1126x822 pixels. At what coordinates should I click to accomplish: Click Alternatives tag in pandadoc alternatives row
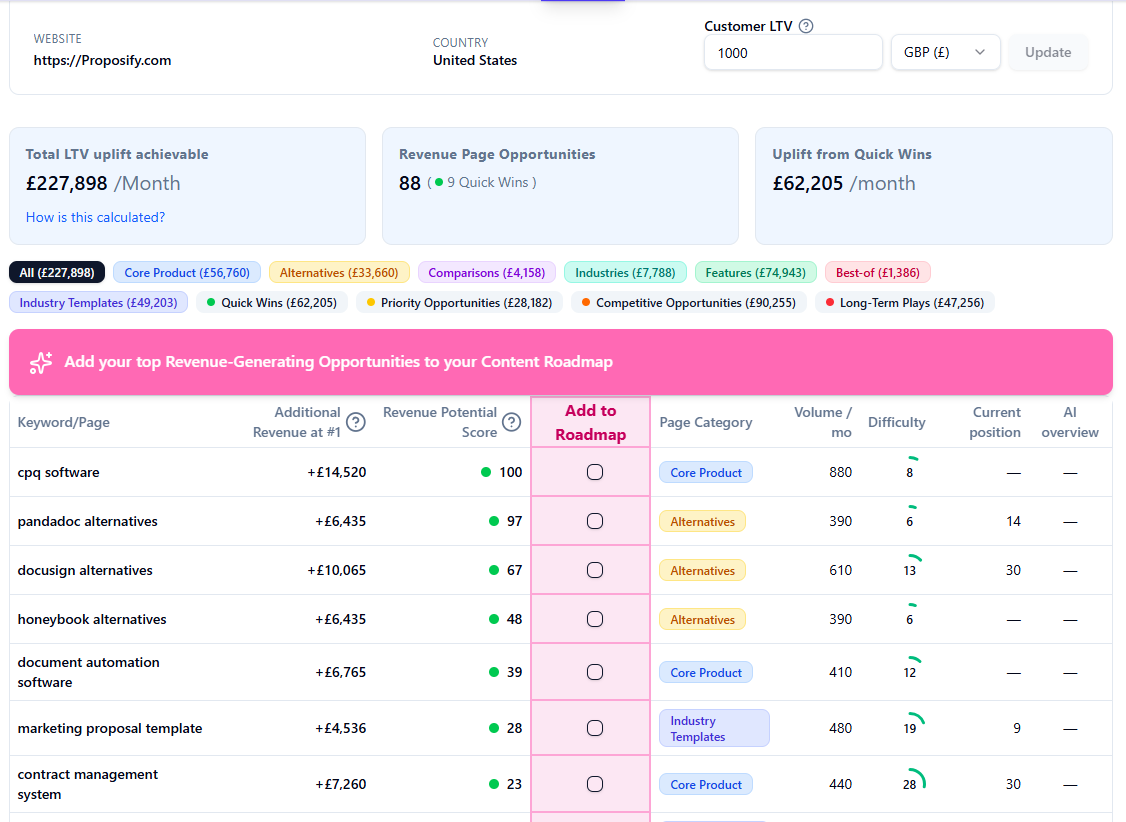(x=702, y=521)
